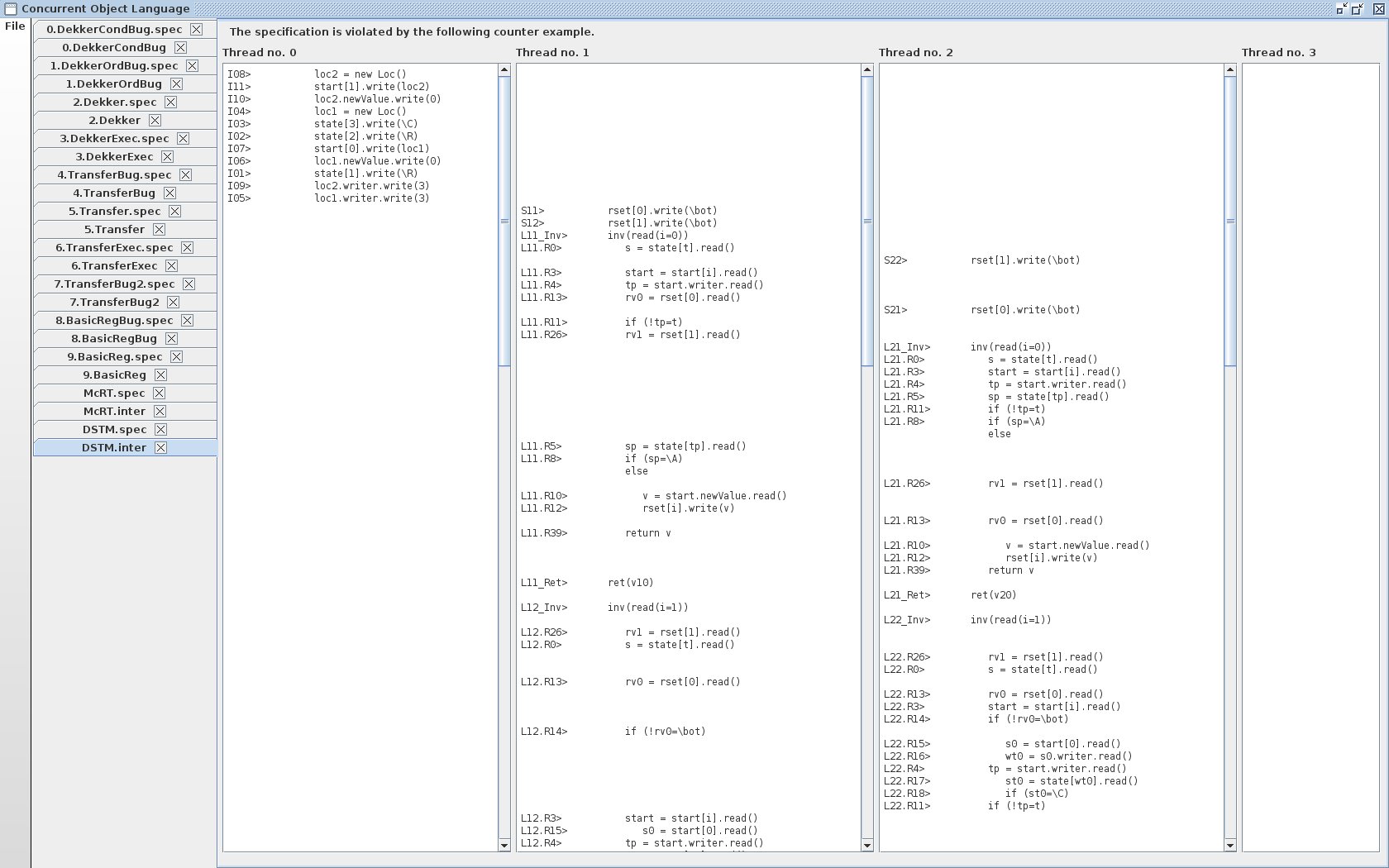Switch to the 0.DekkerCondBug.spec tab
The height and width of the screenshot is (868, 1389).
(x=125, y=29)
